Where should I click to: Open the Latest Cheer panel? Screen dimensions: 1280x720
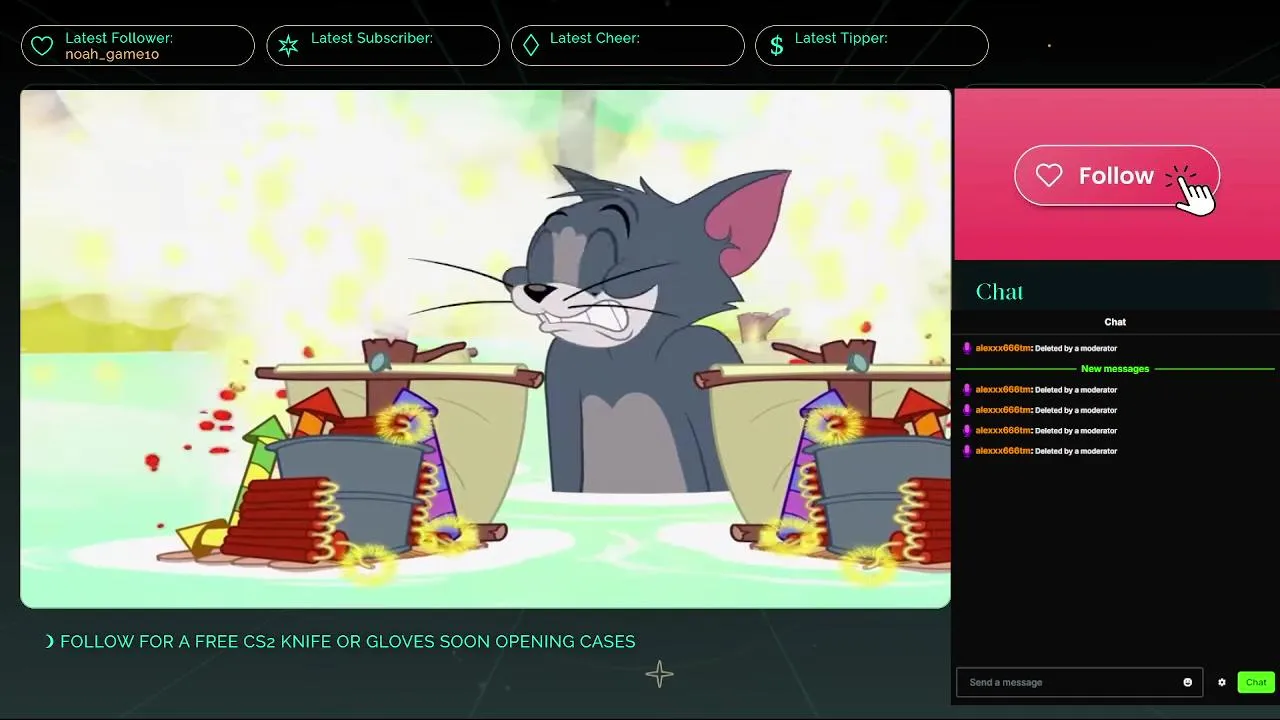pyautogui.click(x=628, y=46)
